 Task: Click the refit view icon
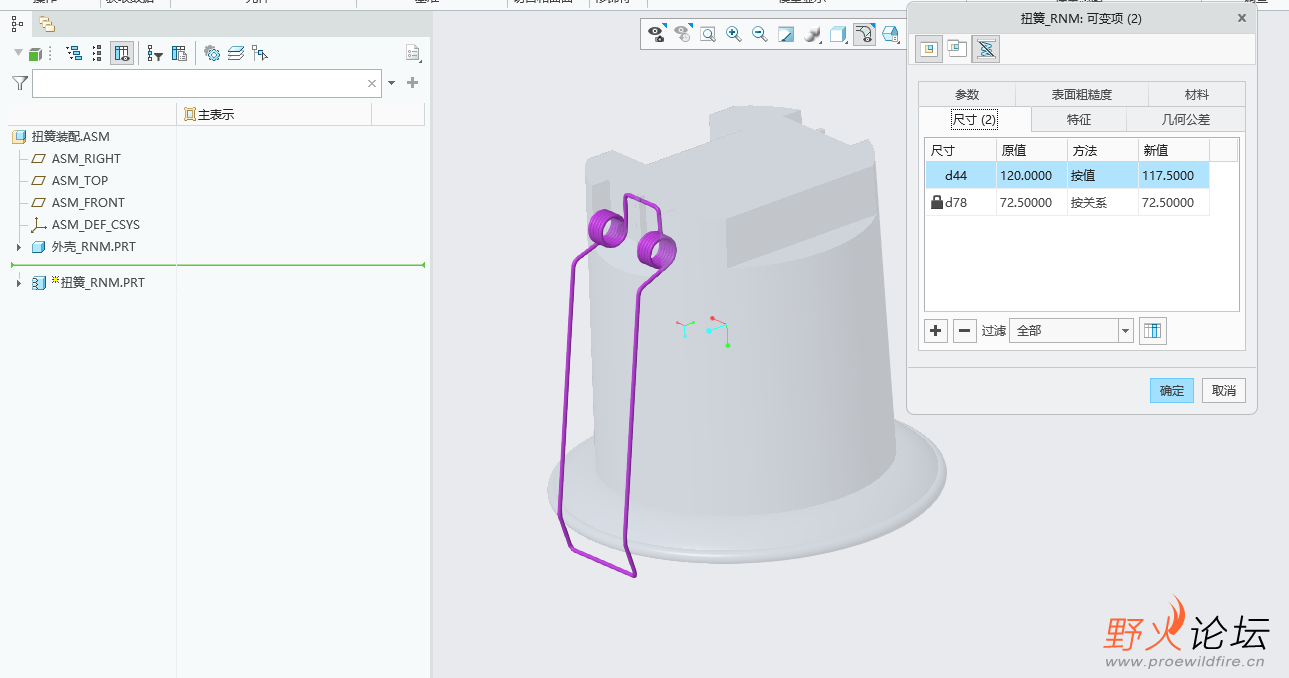[707, 34]
